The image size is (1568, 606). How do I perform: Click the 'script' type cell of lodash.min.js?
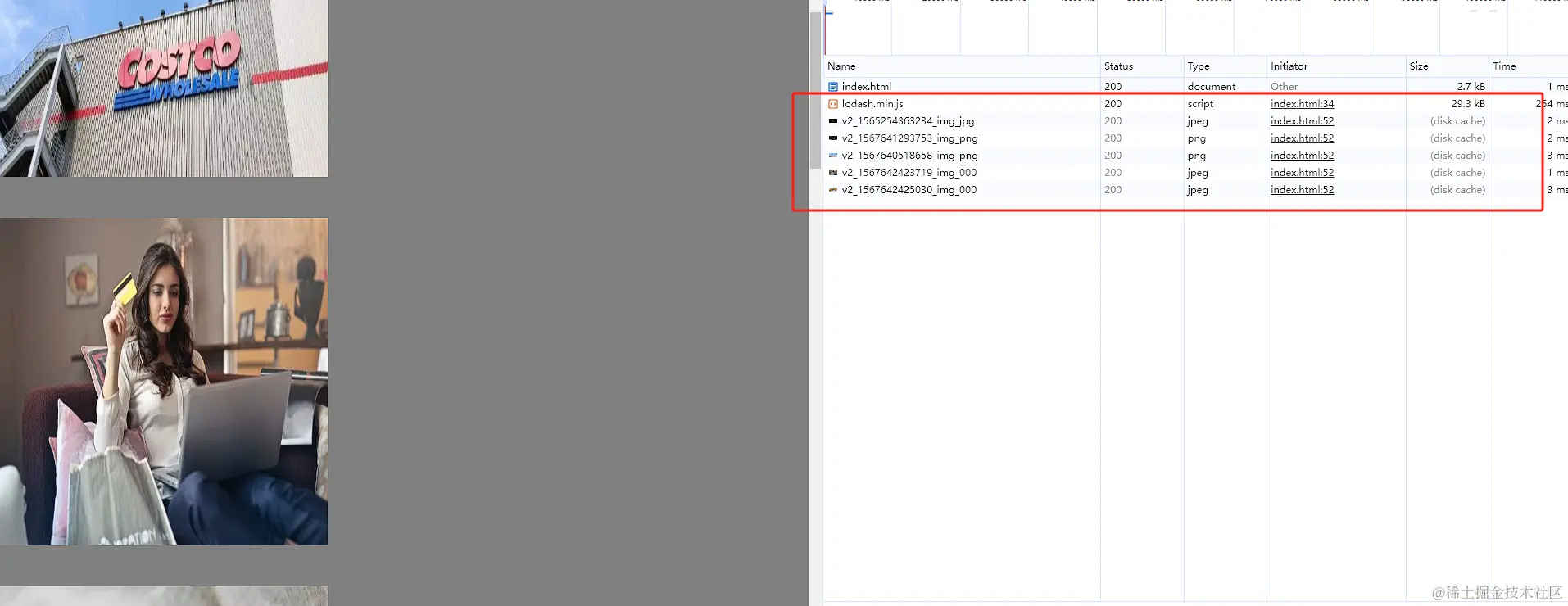[1200, 104]
